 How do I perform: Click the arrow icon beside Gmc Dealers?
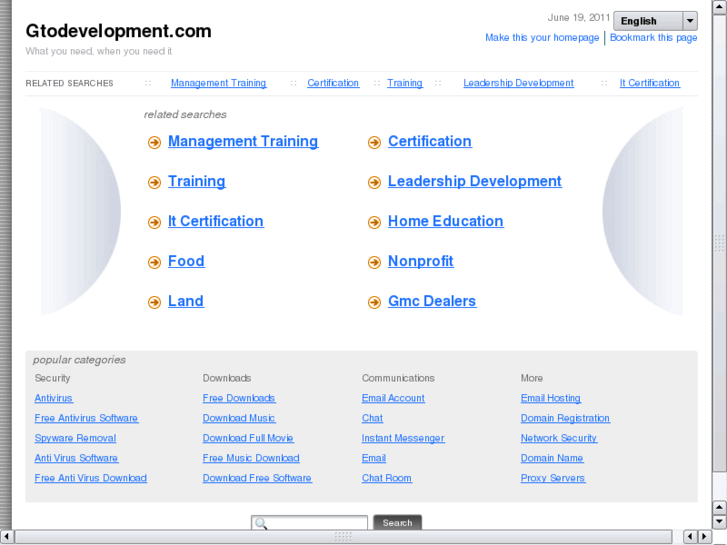pos(374,302)
